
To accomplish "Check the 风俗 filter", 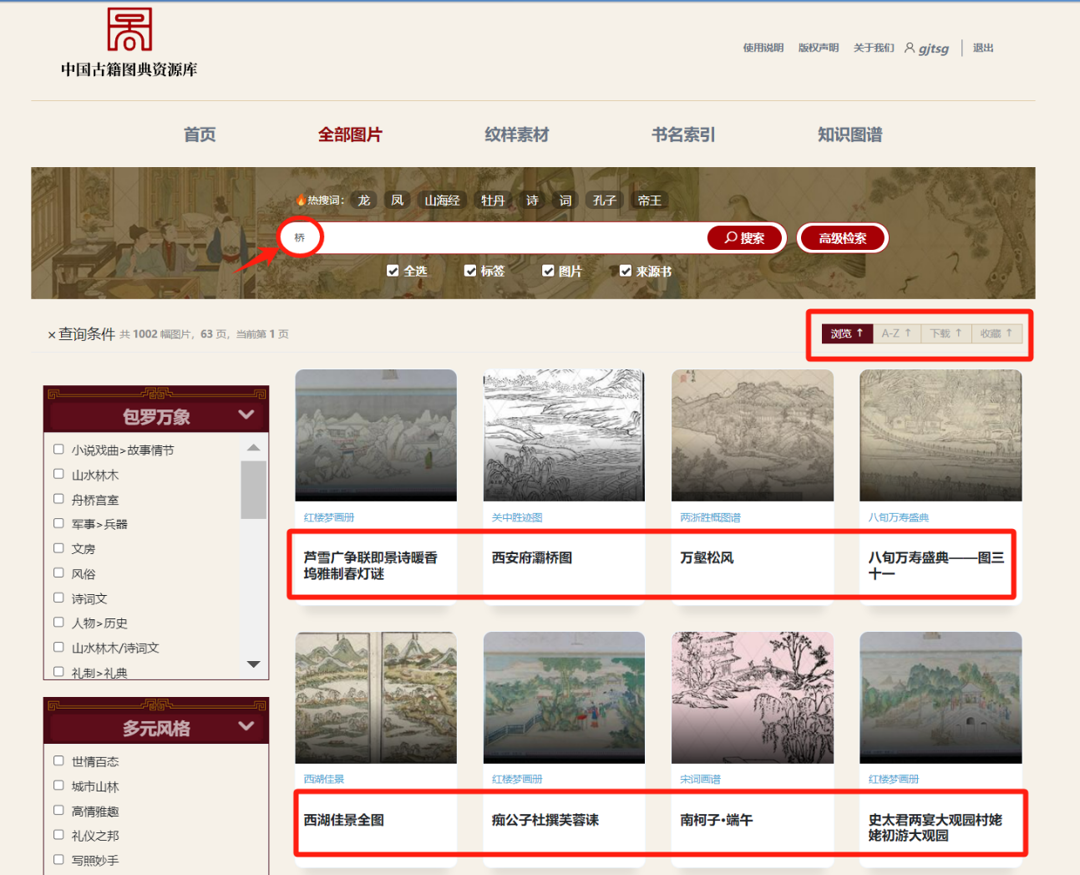I will [x=59, y=573].
